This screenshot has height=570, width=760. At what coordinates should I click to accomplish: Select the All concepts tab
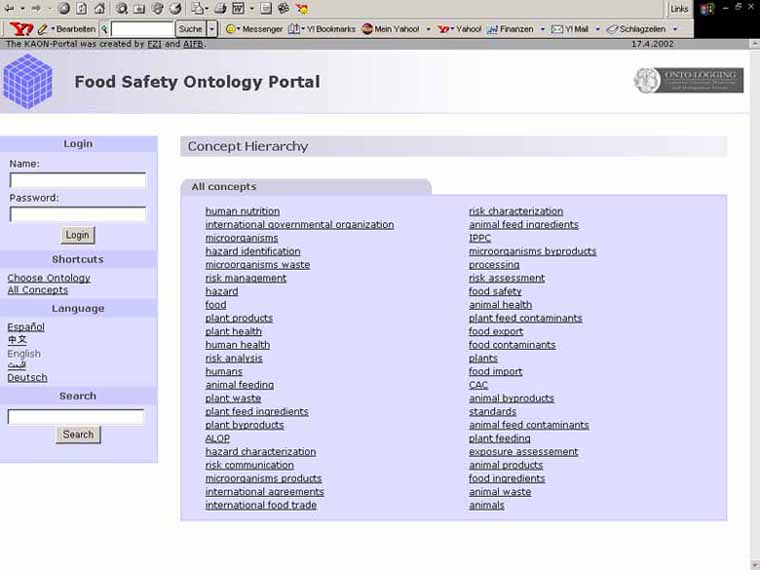click(224, 187)
